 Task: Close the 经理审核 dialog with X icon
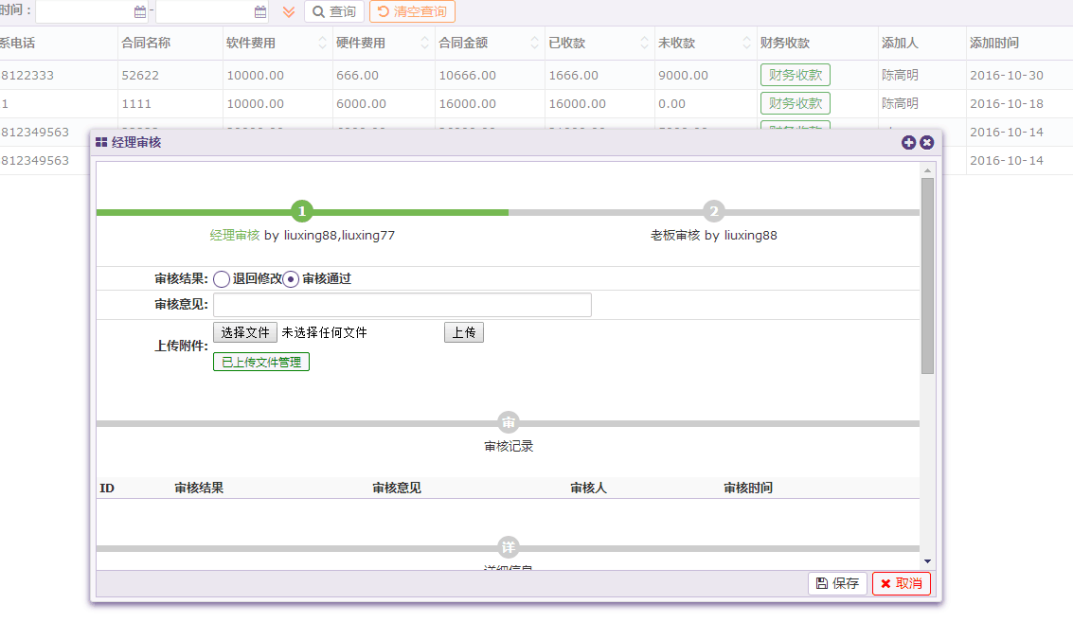point(927,143)
